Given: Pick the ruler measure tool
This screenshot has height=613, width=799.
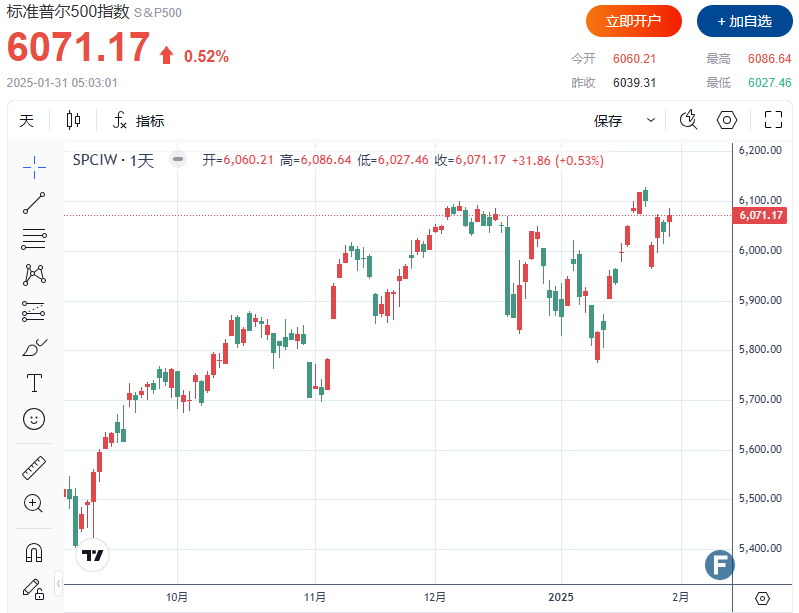Looking at the screenshot, I should 34,467.
